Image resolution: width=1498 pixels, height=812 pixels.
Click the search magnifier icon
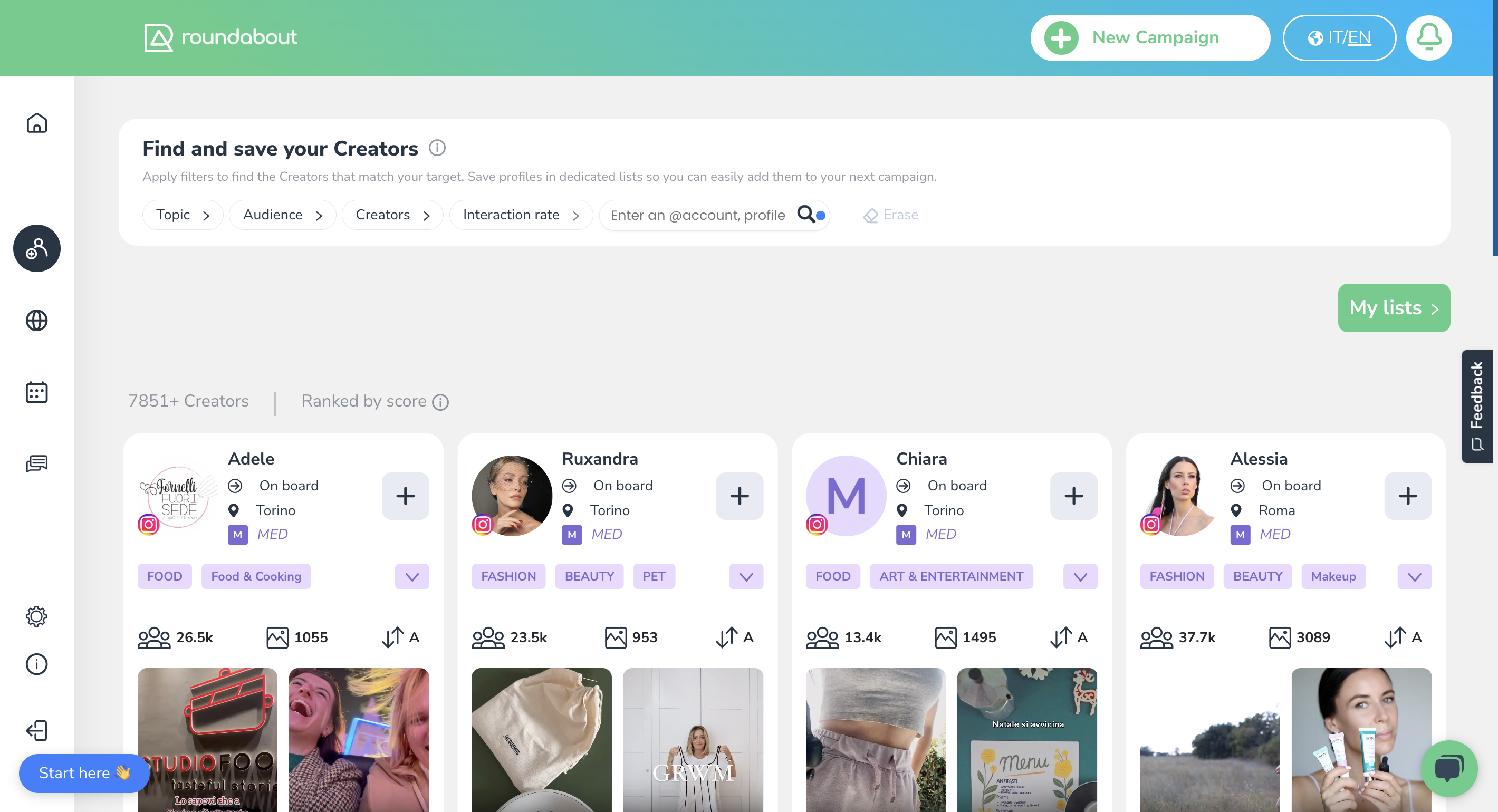(806, 214)
